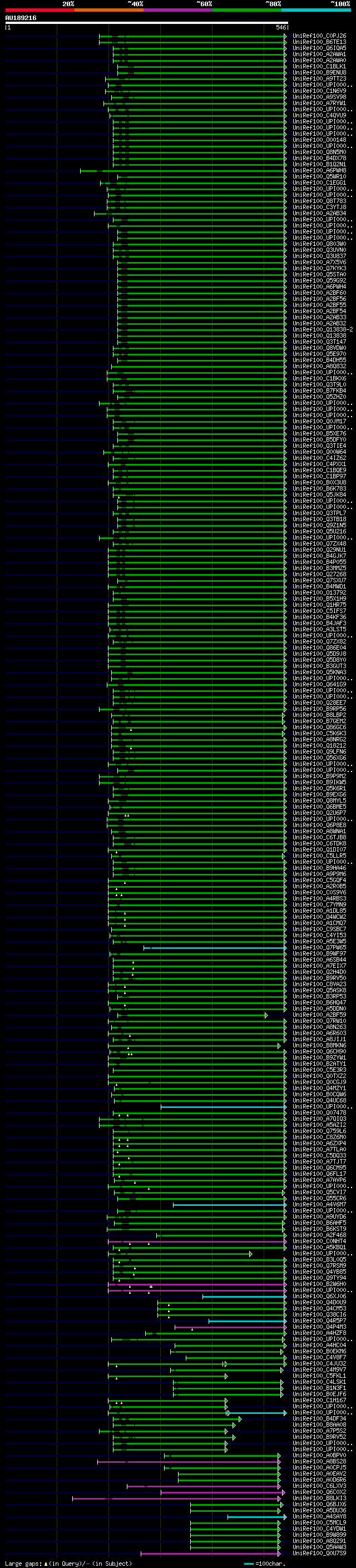The height and width of the screenshot is (1568, 356).
Task: Select the UniRef100_Q6C0X2 label
Action: coord(319,1492)
